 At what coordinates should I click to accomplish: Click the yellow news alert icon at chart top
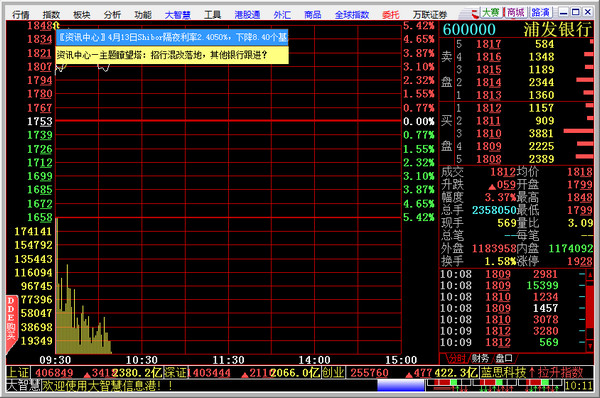pos(57,26)
